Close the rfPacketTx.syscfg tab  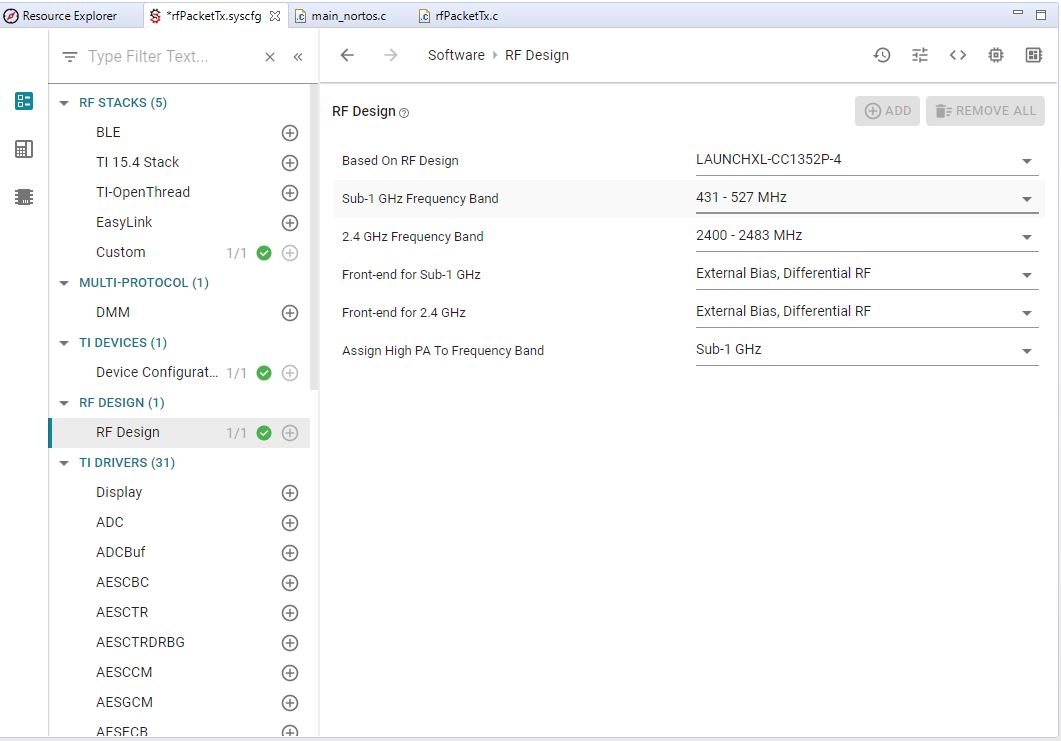pos(275,16)
